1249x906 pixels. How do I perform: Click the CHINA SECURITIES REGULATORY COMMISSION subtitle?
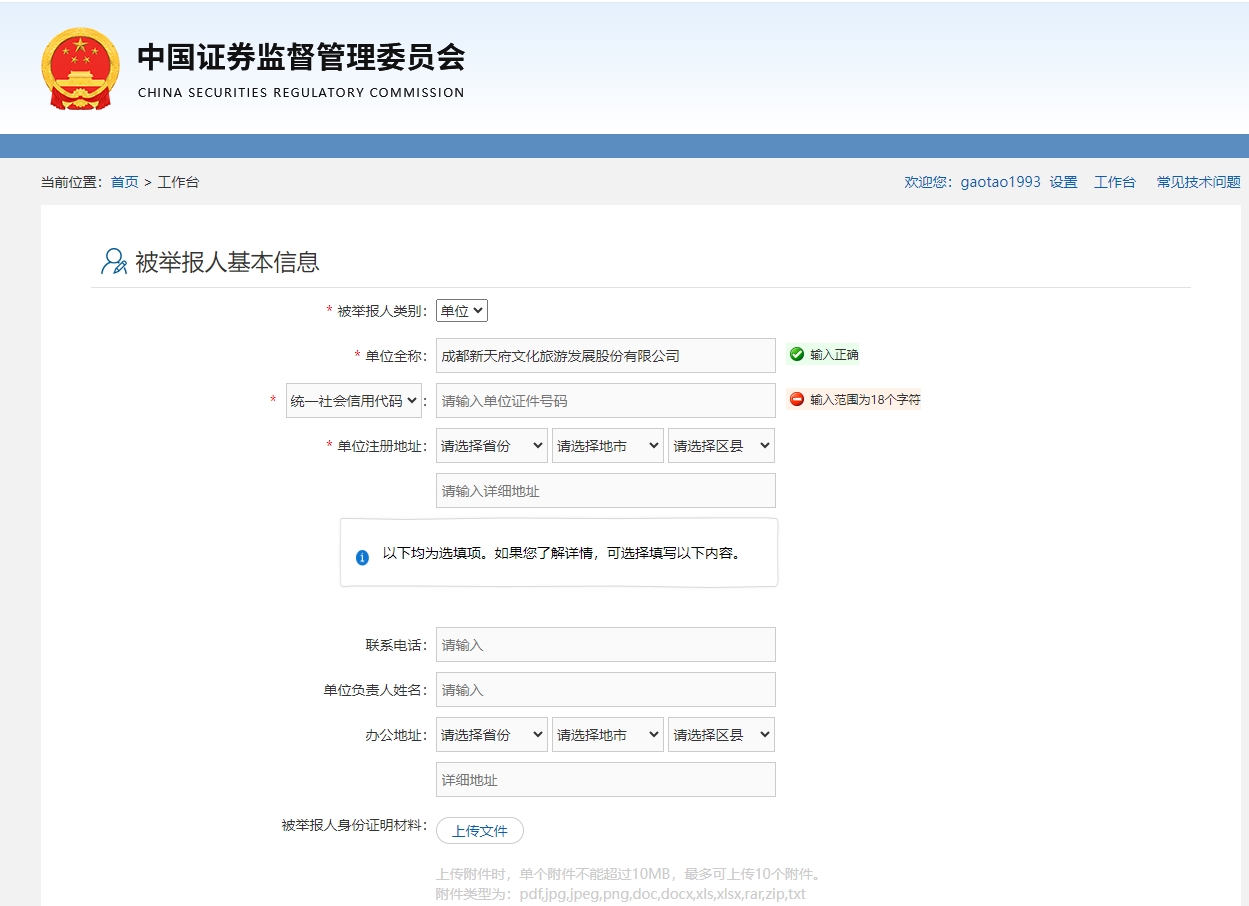pyautogui.click(x=301, y=93)
